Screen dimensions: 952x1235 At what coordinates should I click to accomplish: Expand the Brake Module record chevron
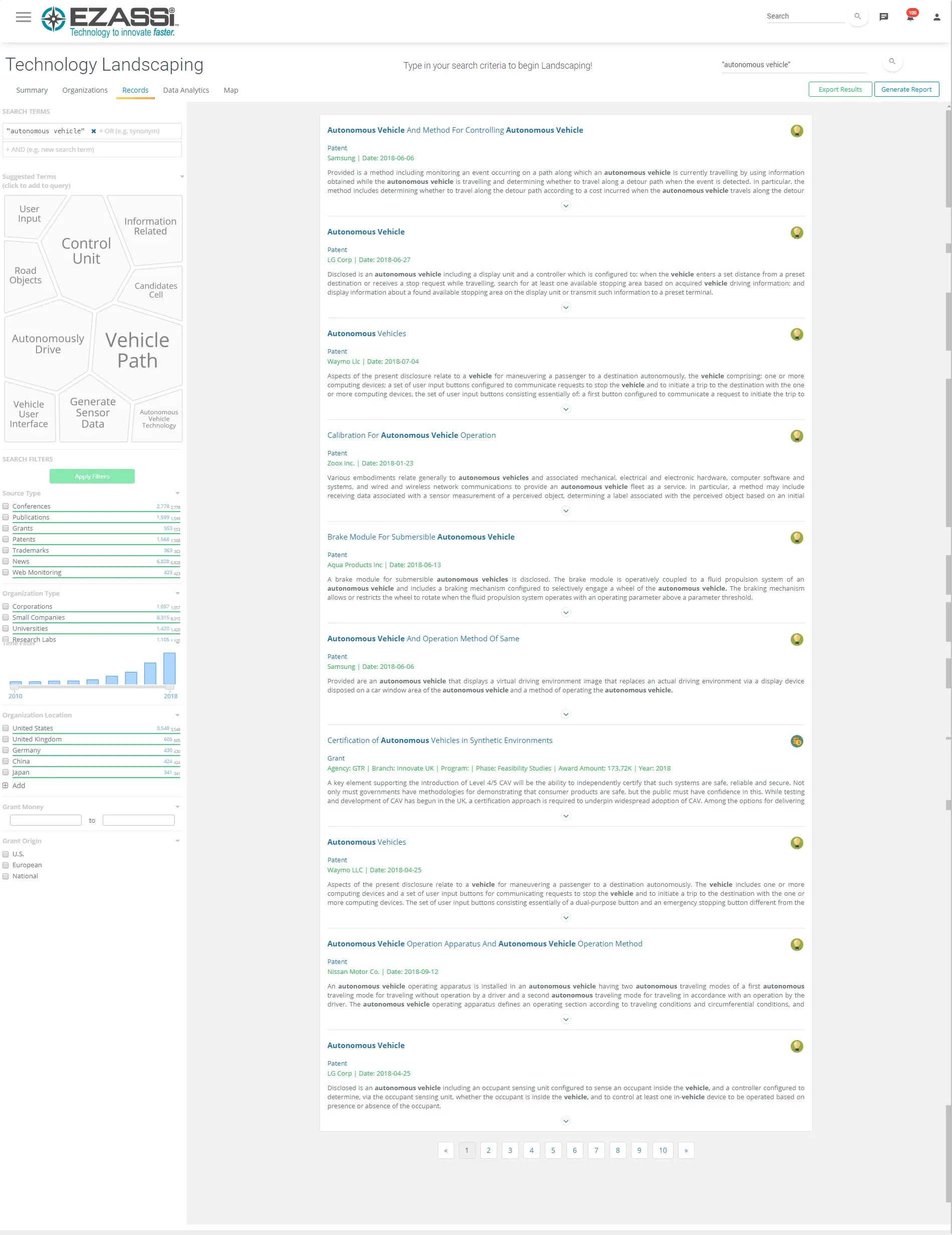click(566, 612)
